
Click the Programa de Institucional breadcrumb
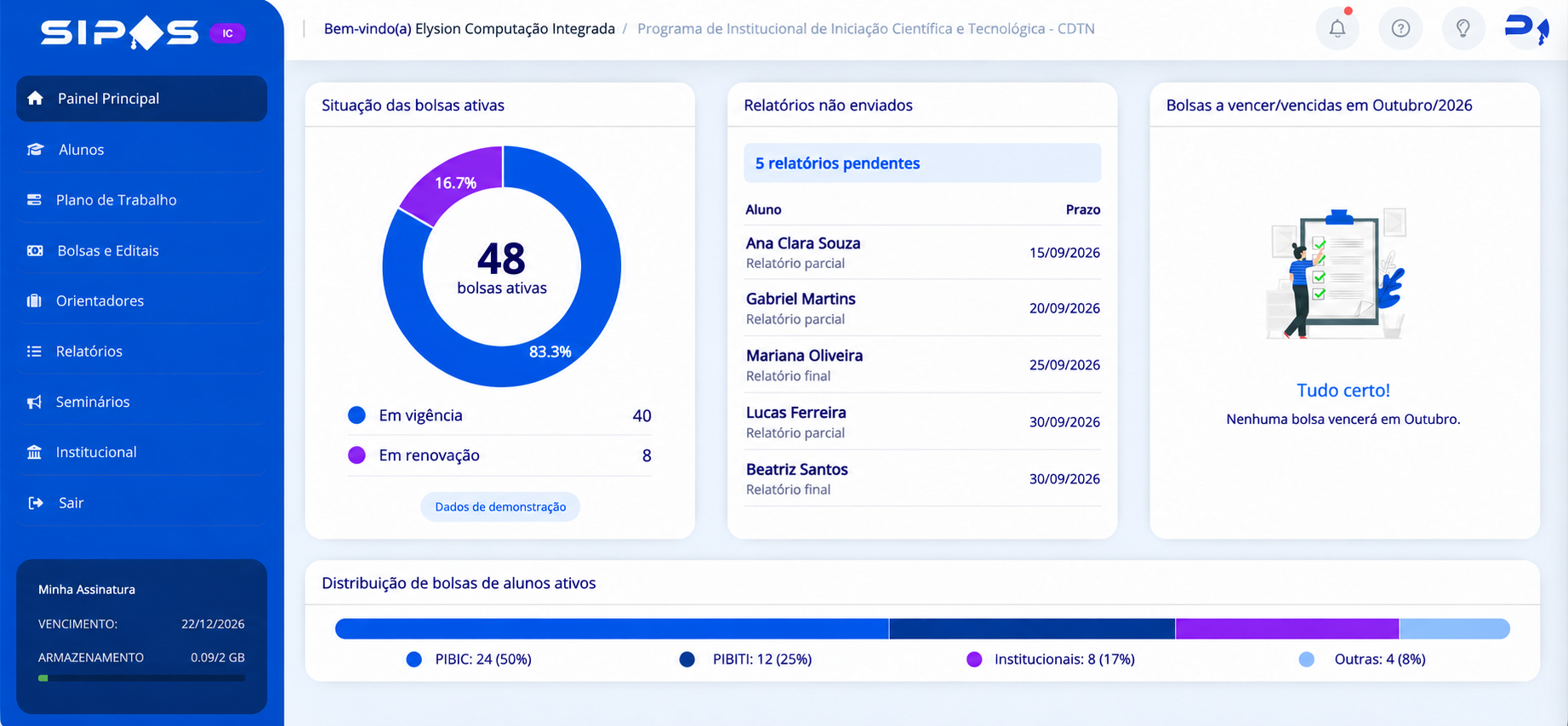click(866, 29)
